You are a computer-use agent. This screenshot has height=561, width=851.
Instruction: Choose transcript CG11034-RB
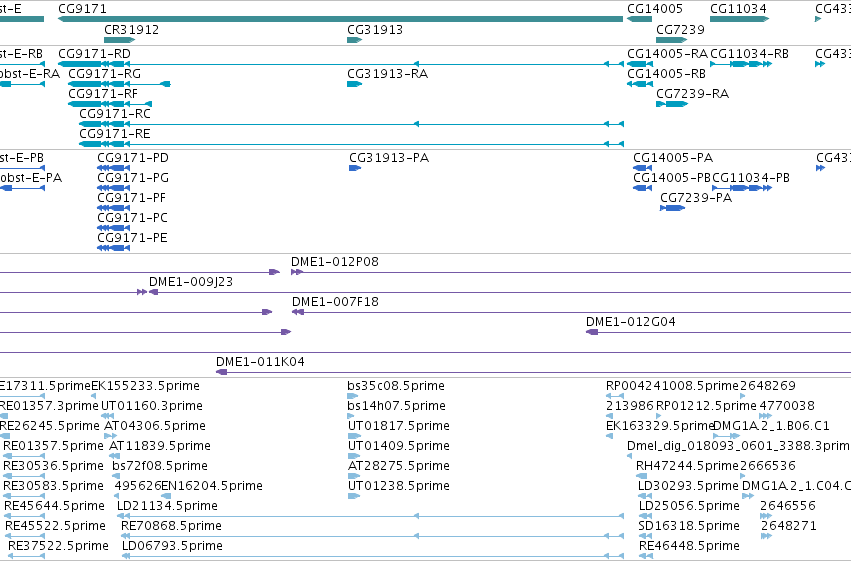click(750, 54)
